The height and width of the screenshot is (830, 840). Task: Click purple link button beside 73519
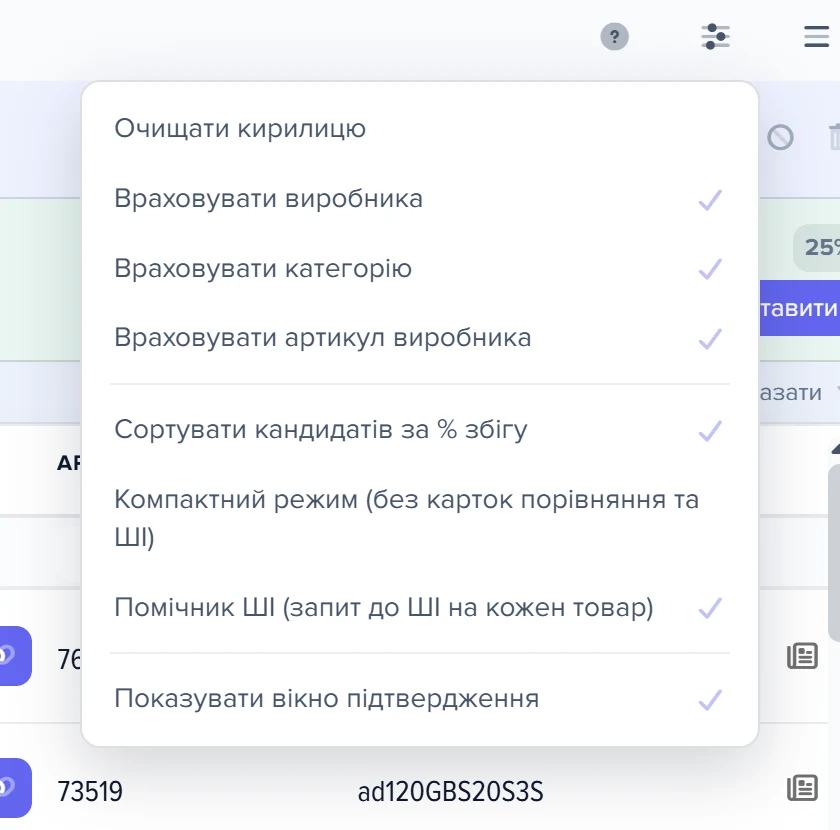[x=14, y=788]
